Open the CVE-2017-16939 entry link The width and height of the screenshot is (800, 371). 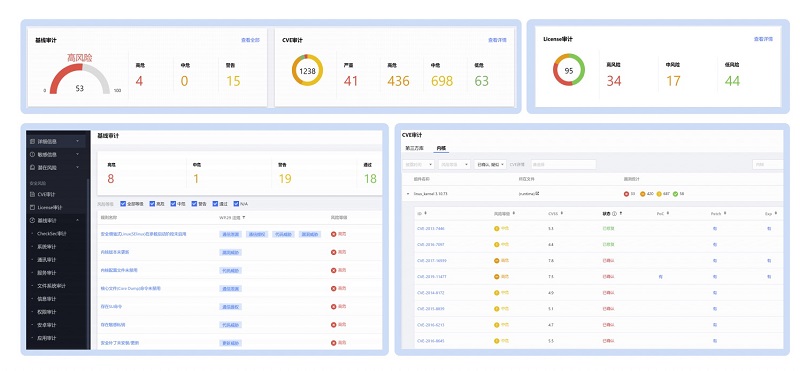(432, 260)
